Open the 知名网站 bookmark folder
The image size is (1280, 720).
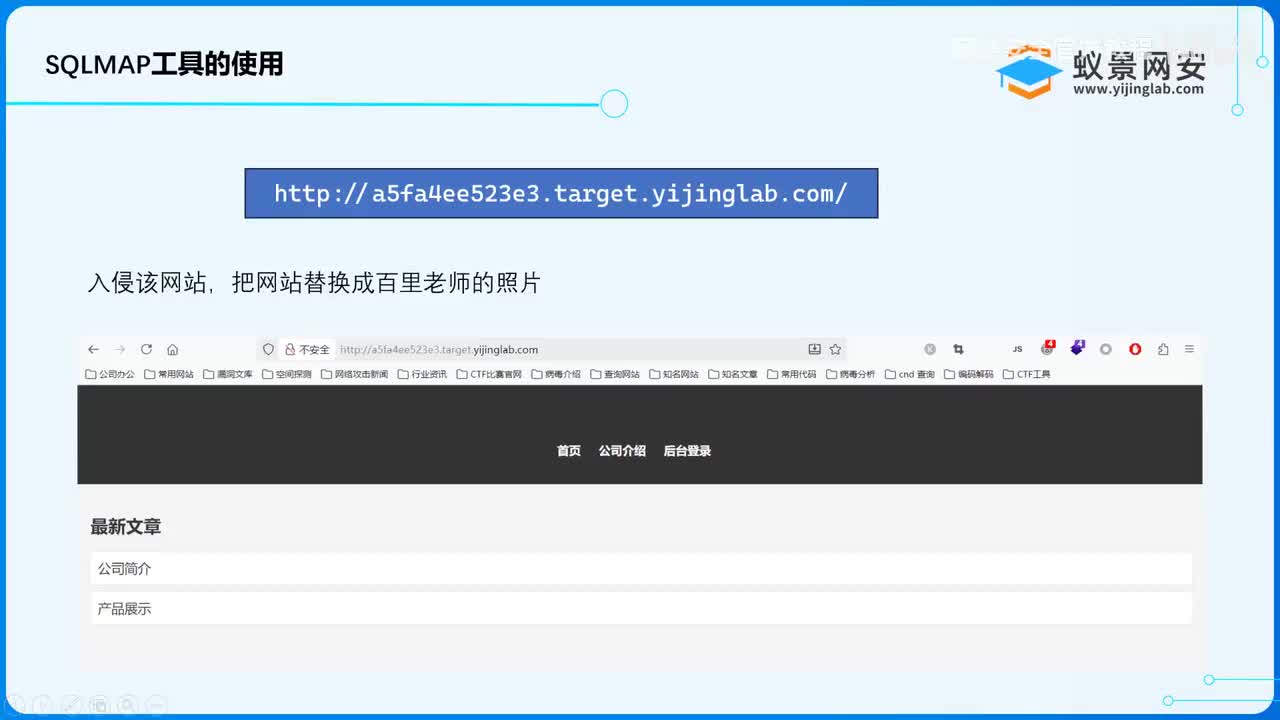pos(674,374)
